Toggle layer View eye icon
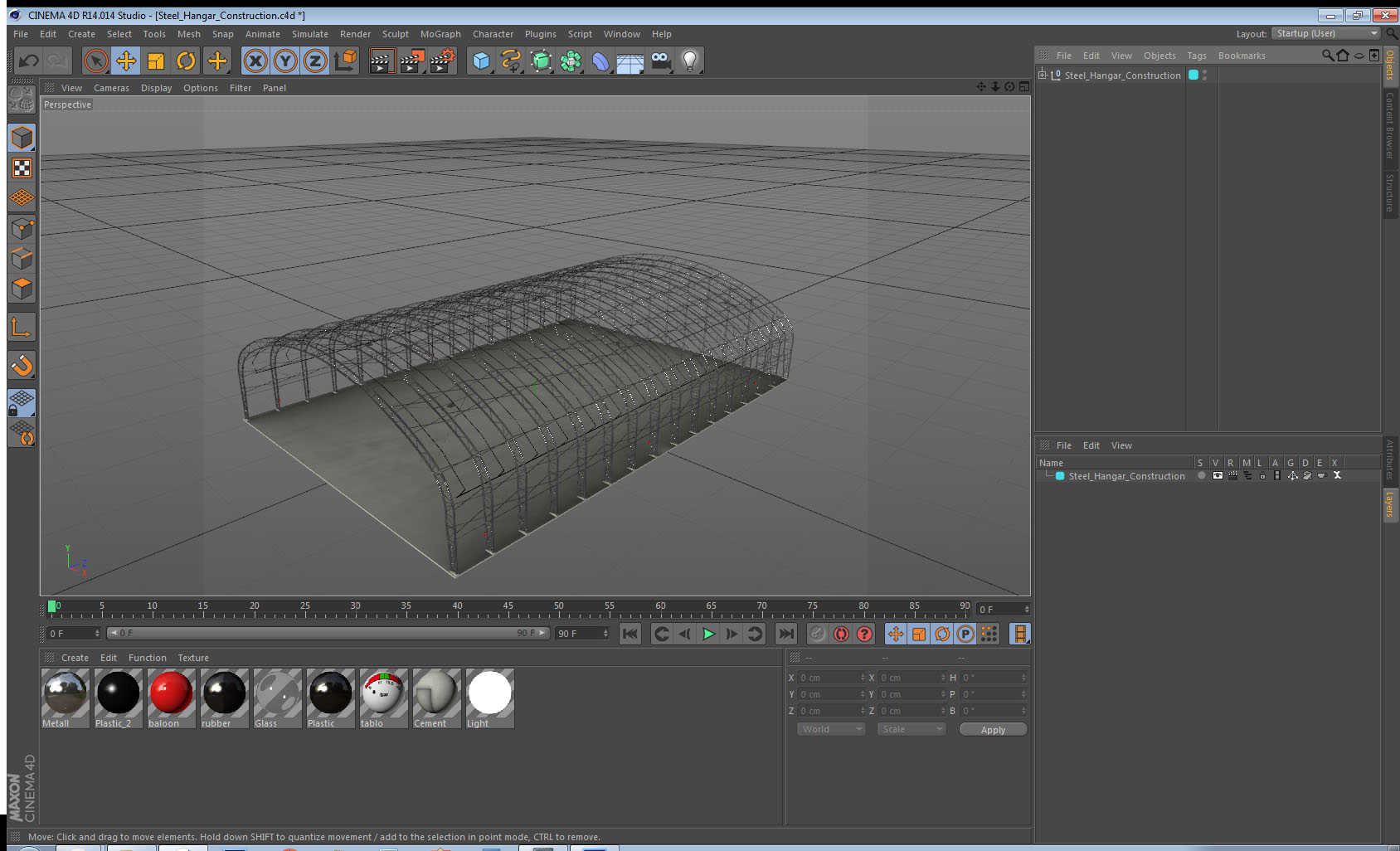The height and width of the screenshot is (851, 1400). (1217, 475)
